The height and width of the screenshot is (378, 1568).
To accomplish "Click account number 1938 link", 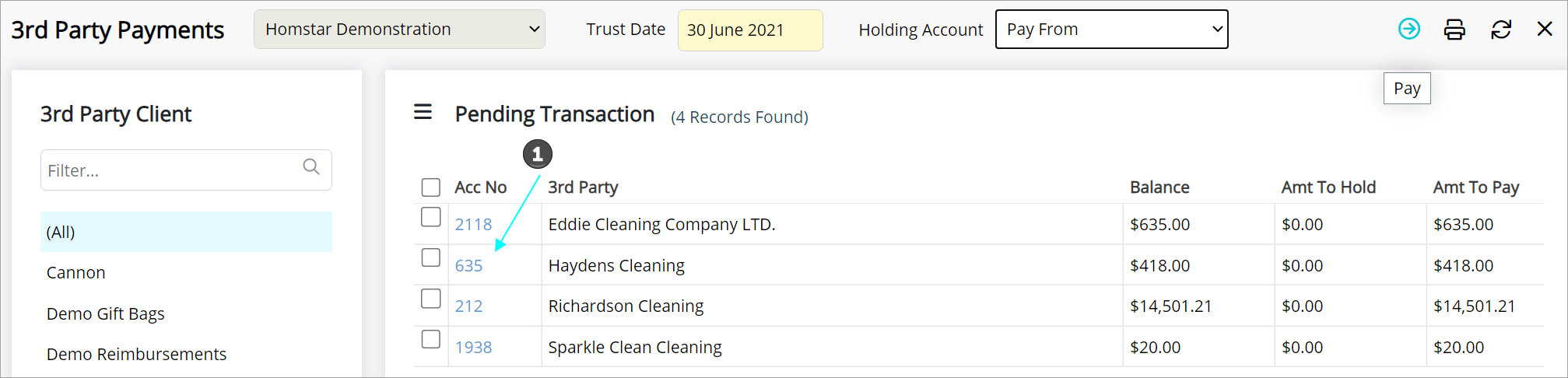I will [473, 348].
